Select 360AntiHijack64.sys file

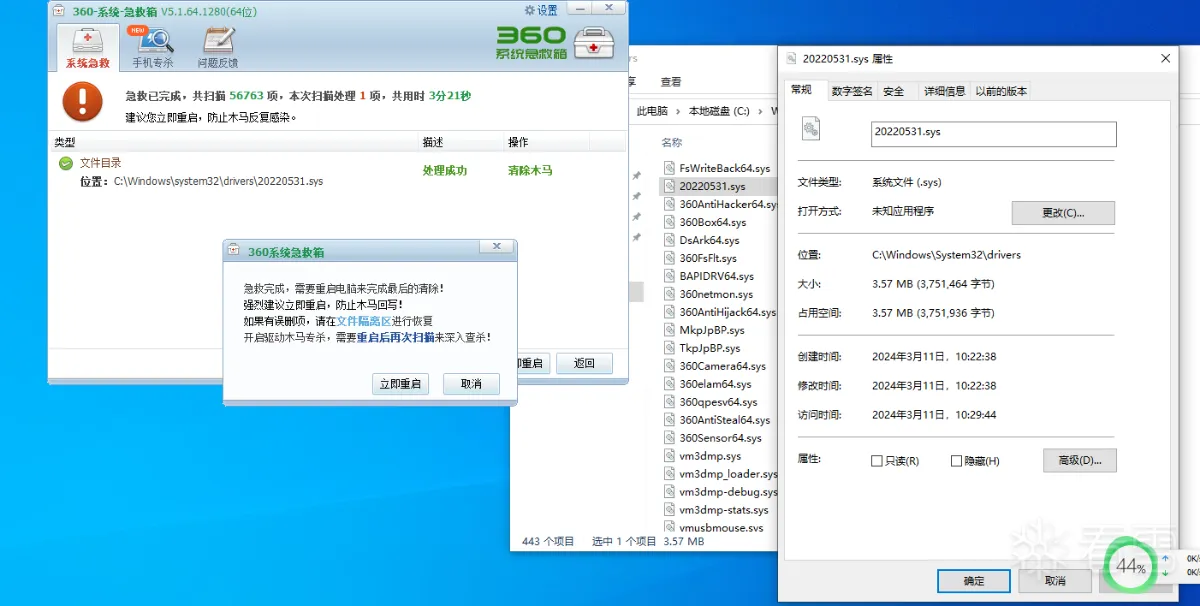(x=720, y=312)
